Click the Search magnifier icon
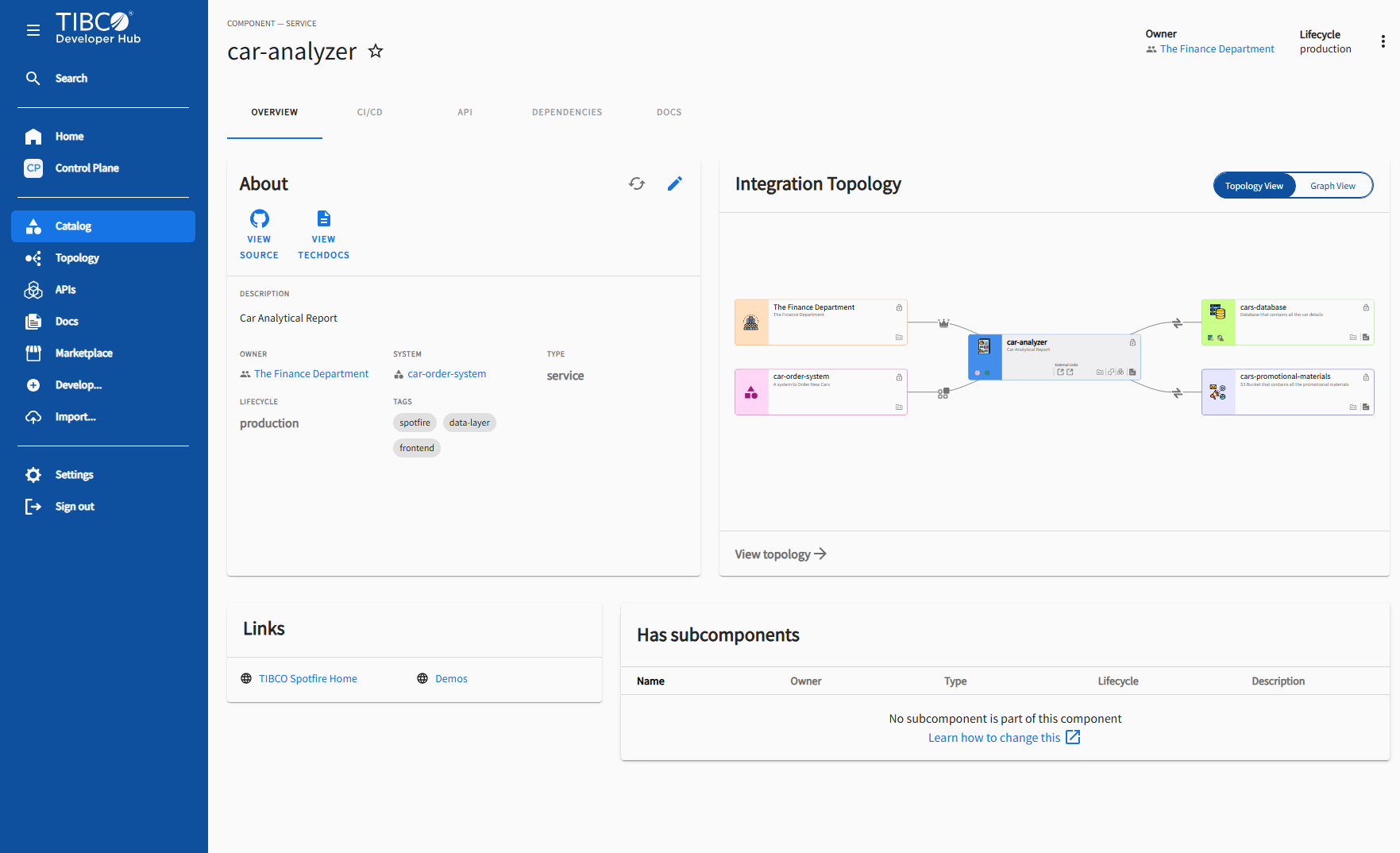The image size is (1400, 853). tap(33, 78)
